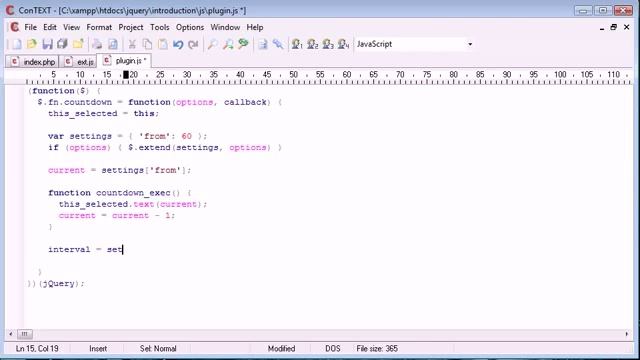Open the JavaScript highlighter dropdown

click(470, 44)
